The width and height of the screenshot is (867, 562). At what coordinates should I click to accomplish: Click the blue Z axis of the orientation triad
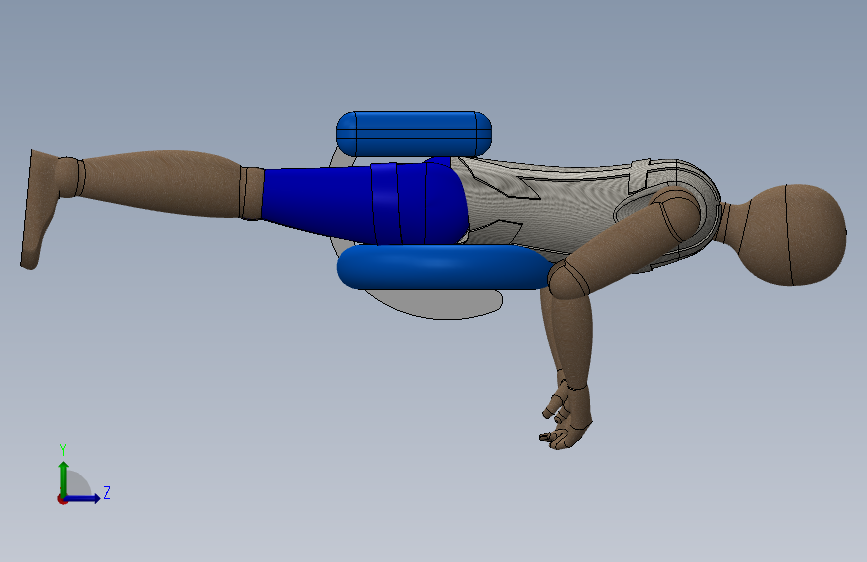click(83, 498)
